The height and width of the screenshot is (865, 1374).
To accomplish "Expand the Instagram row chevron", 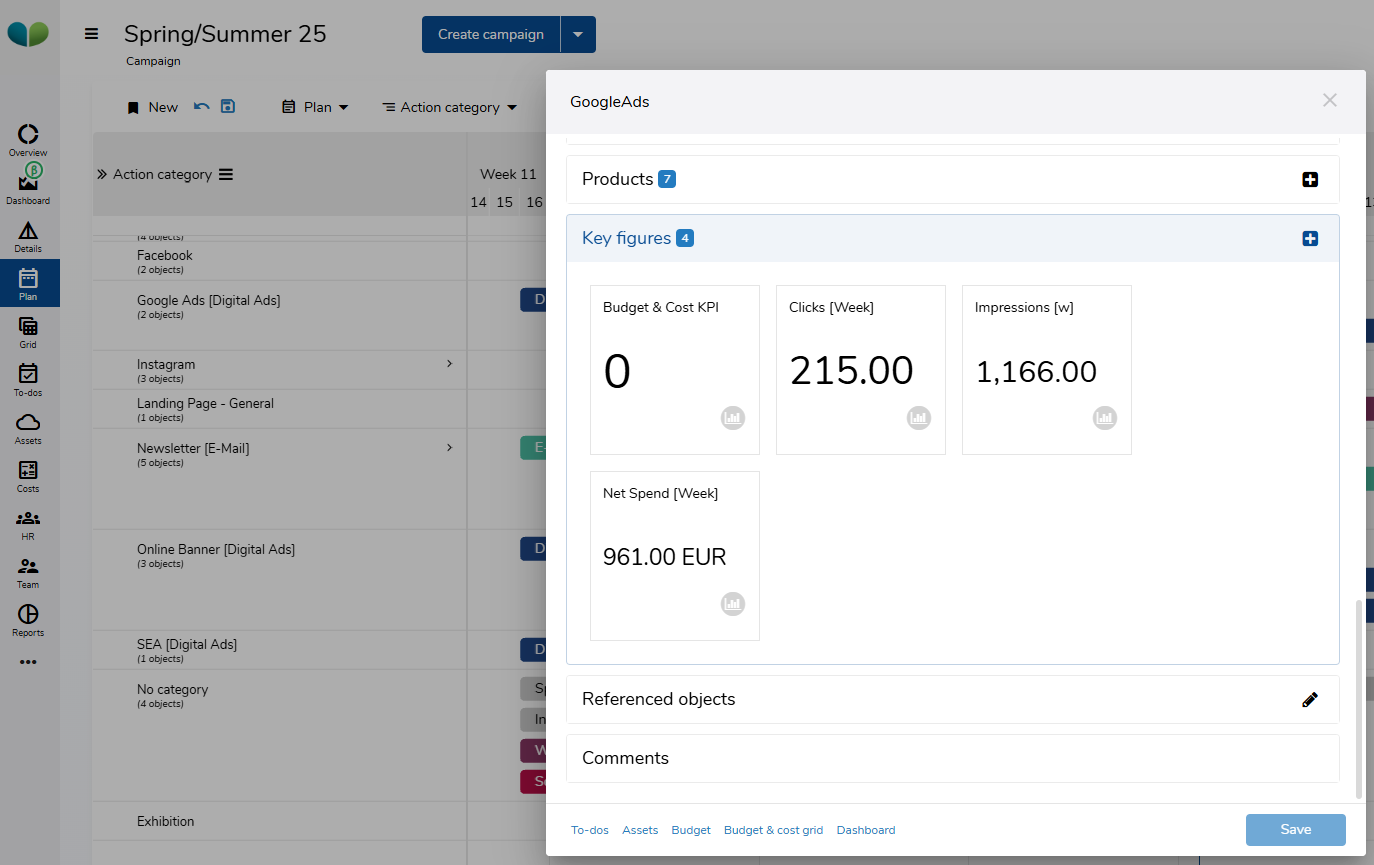I will pos(449,364).
